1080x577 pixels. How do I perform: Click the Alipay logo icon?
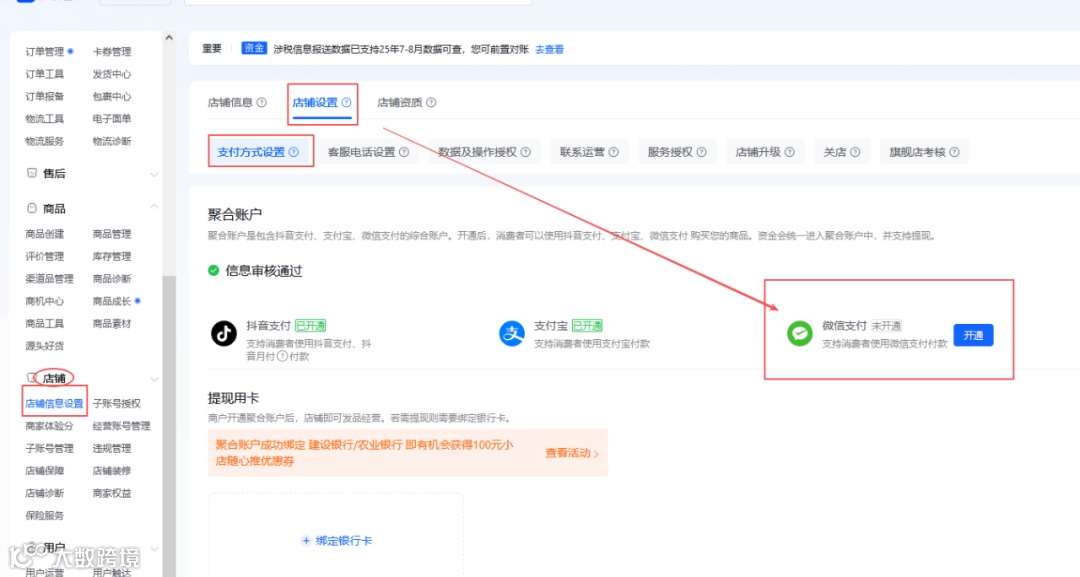(x=512, y=334)
